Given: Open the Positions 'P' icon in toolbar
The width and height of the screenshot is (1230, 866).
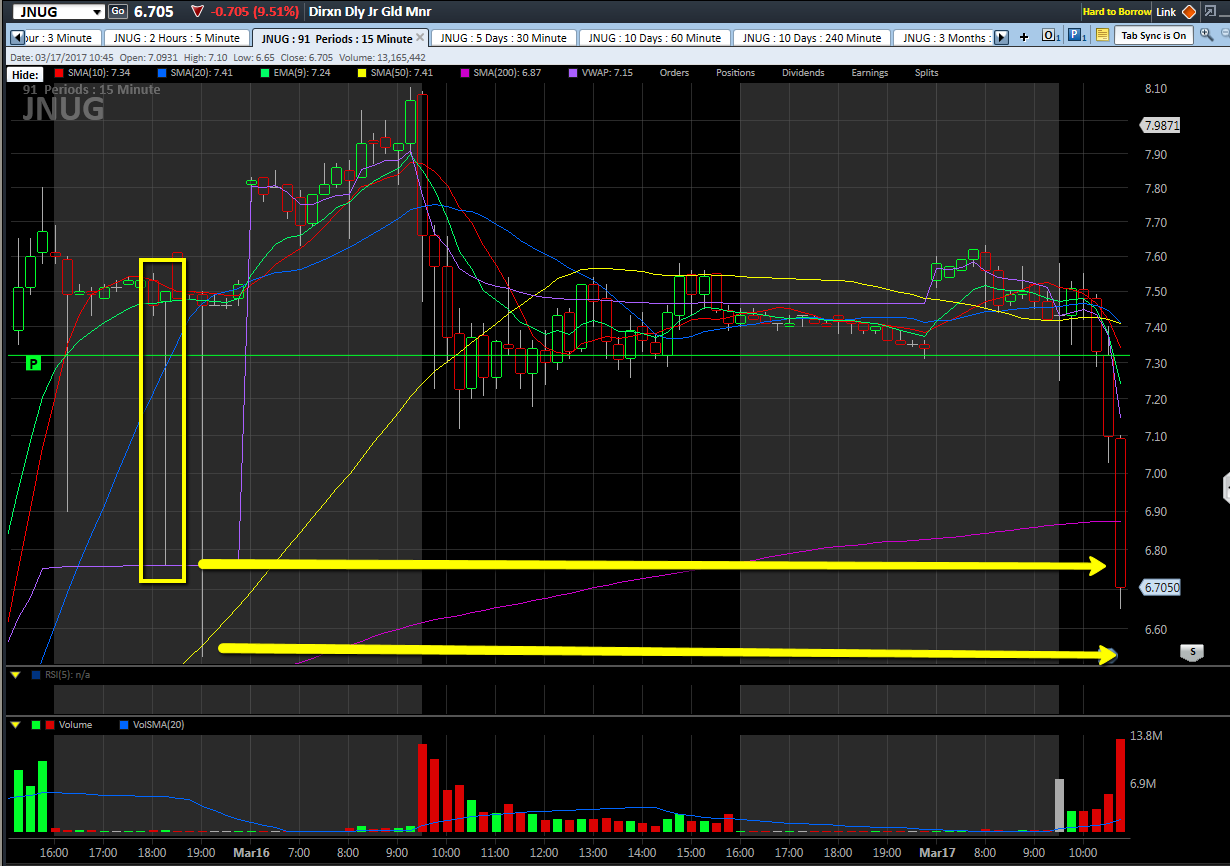Looking at the screenshot, I should pos(1076,36).
